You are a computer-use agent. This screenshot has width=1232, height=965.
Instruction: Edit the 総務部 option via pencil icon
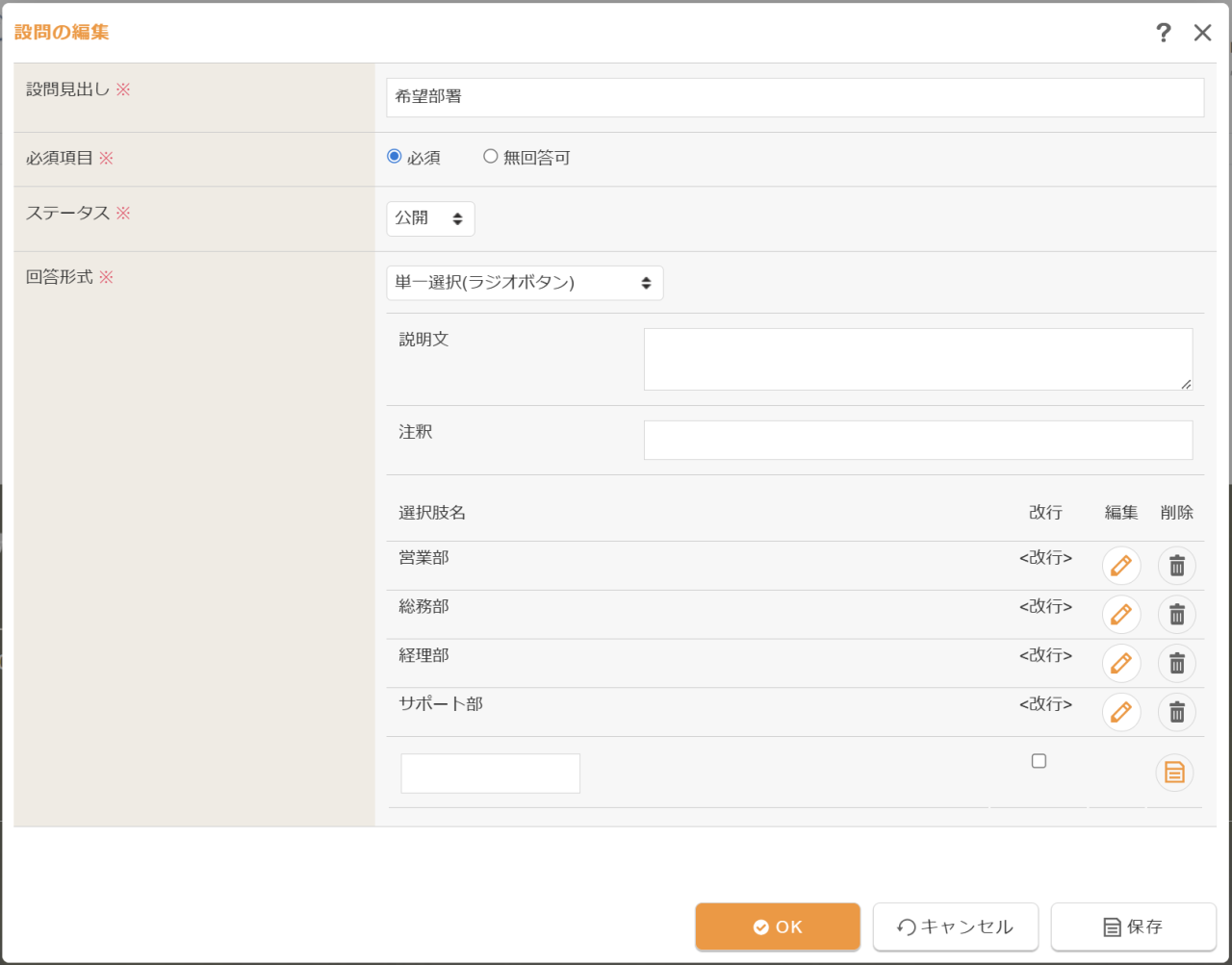1120,615
